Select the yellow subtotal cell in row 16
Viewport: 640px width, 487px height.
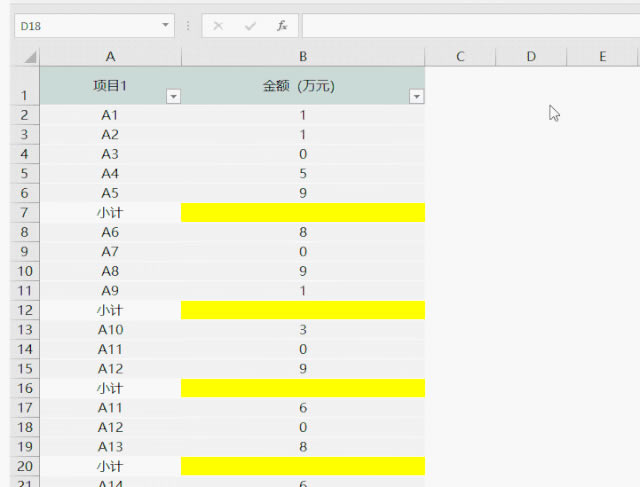click(303, 388)
